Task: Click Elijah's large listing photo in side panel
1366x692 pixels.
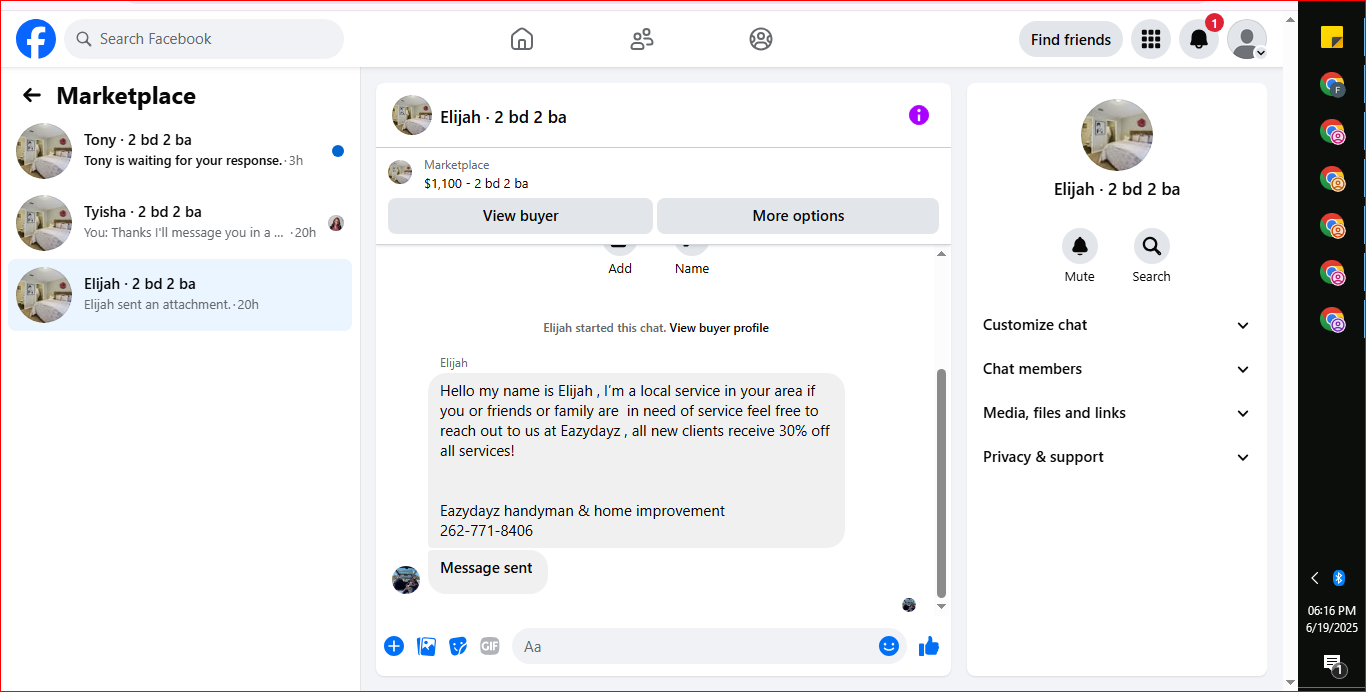Action: [x=1117, y=135]
